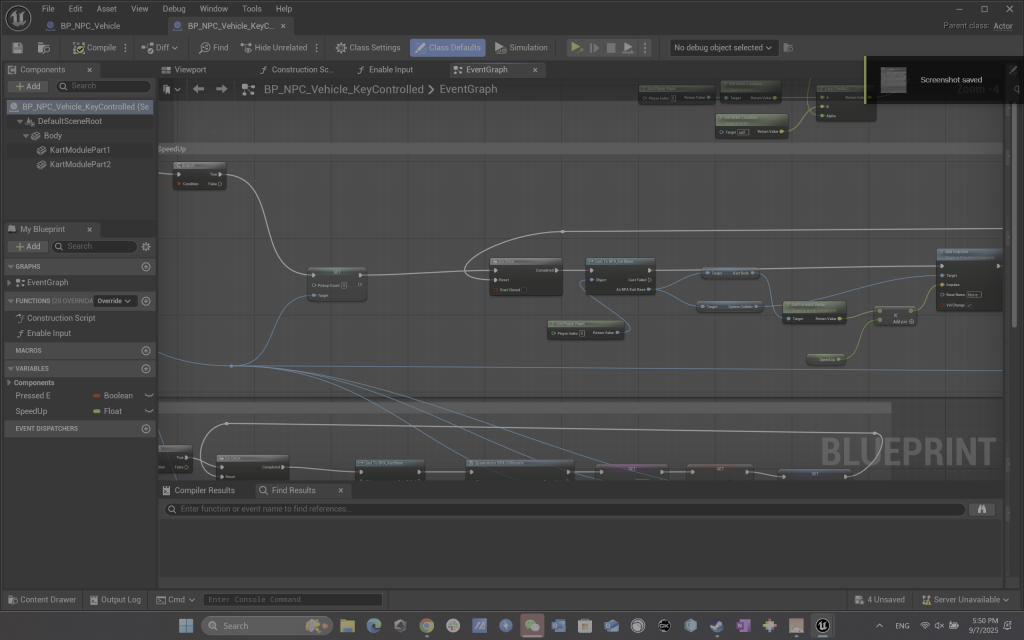The image size is (1024, 640).
Task: Collapse the Body component tree node
Action: 24,135
